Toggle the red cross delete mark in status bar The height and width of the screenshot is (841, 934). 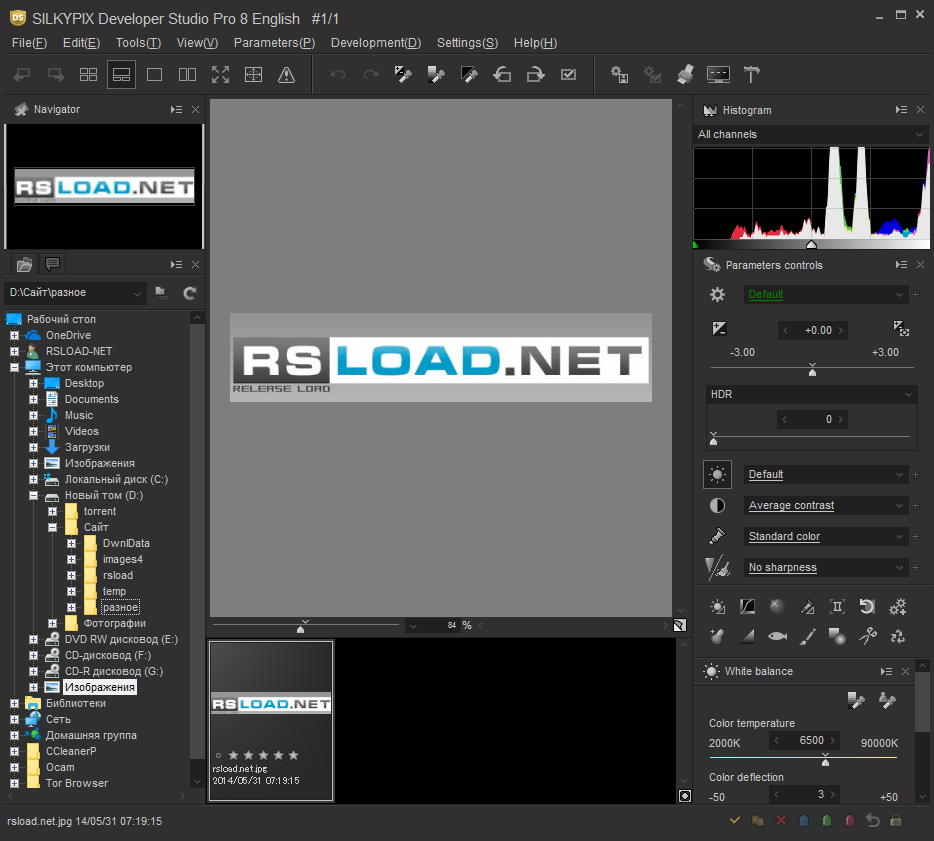[x=781, y=821]
